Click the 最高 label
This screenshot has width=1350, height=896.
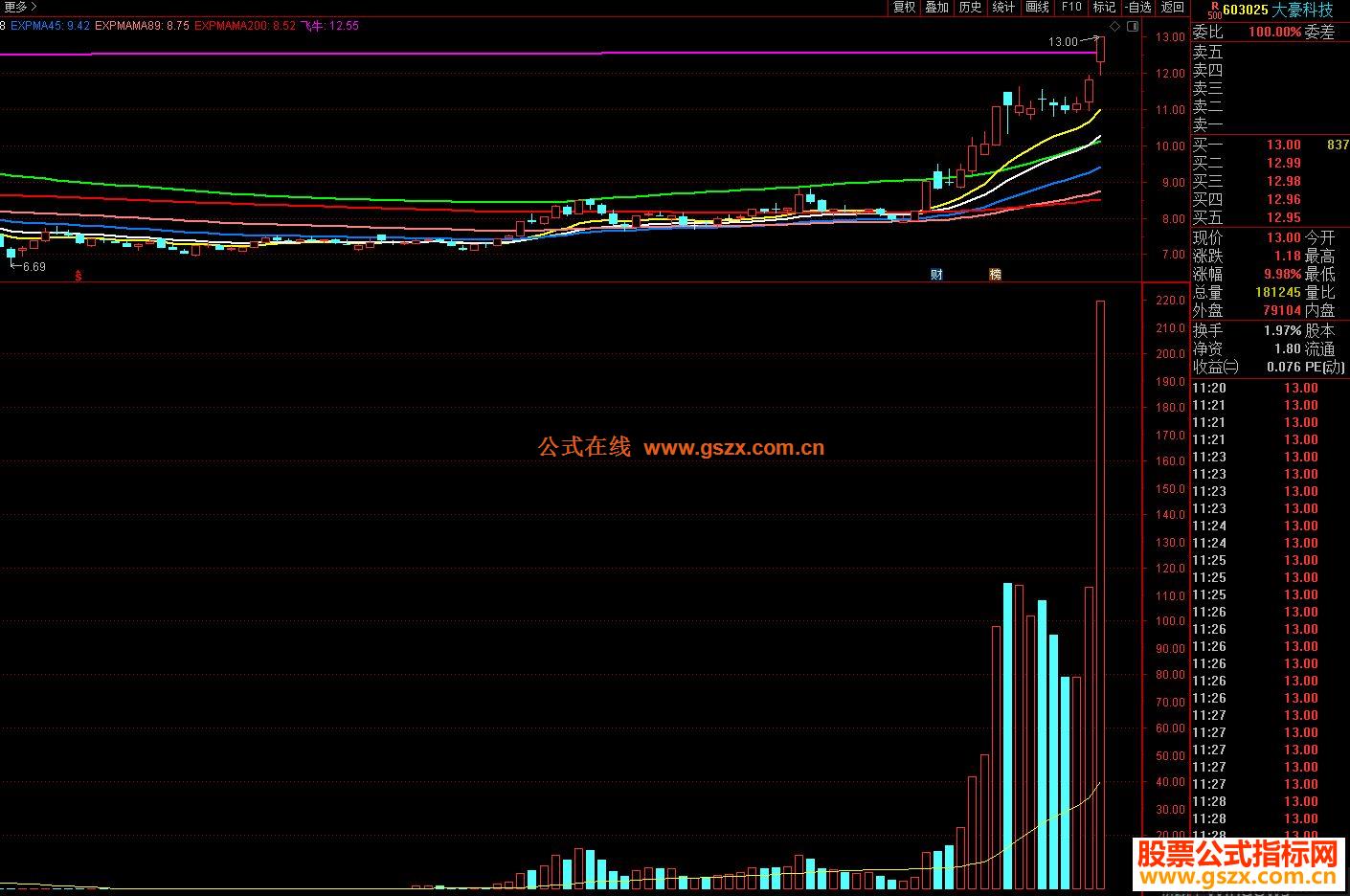pyautogui.click(x=1319, y=256)
